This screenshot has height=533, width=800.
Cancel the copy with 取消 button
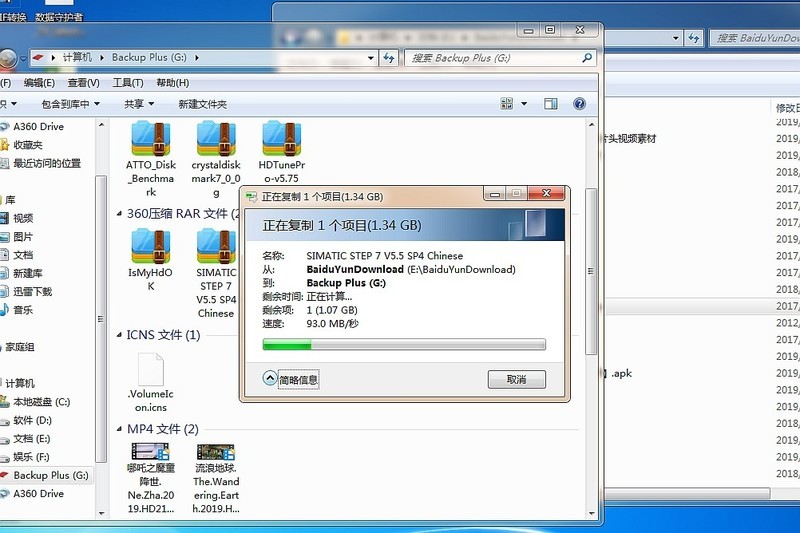tap(516, 380)
